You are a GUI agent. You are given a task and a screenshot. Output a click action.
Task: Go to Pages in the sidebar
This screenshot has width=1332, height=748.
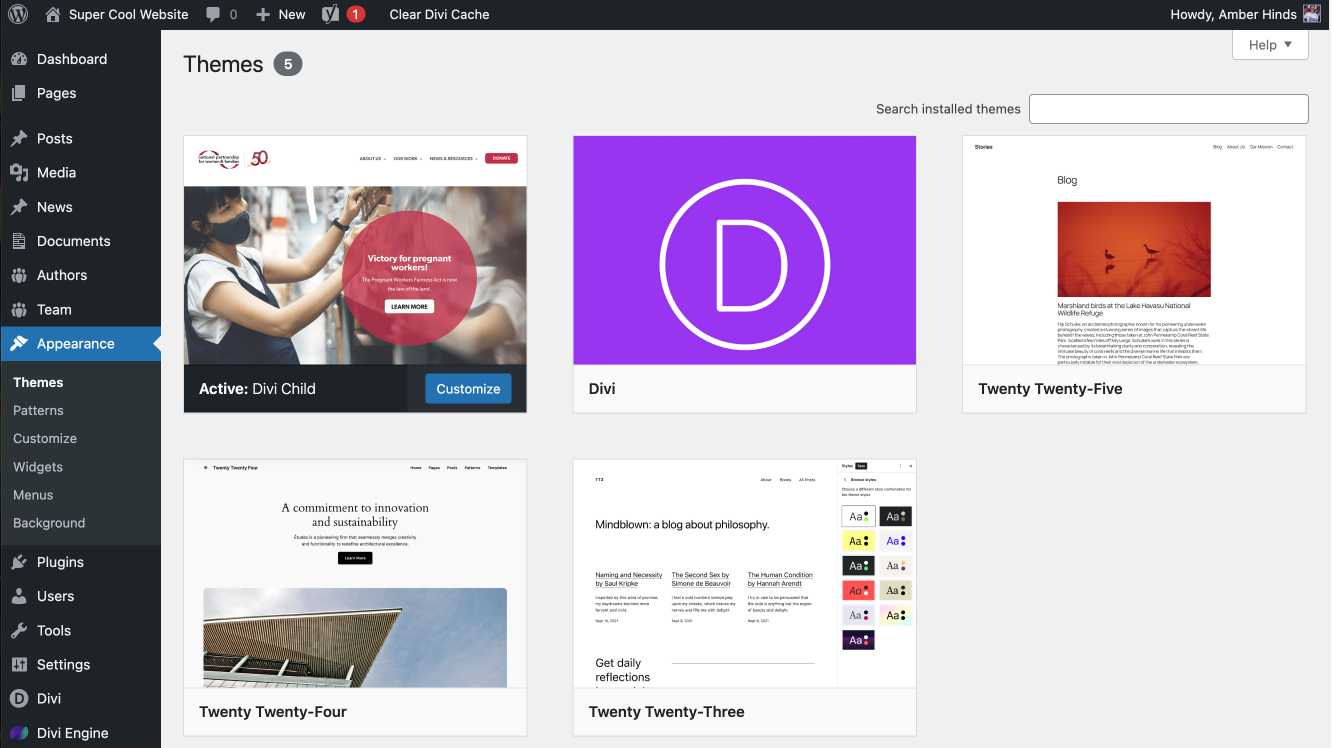click(80, 93)
